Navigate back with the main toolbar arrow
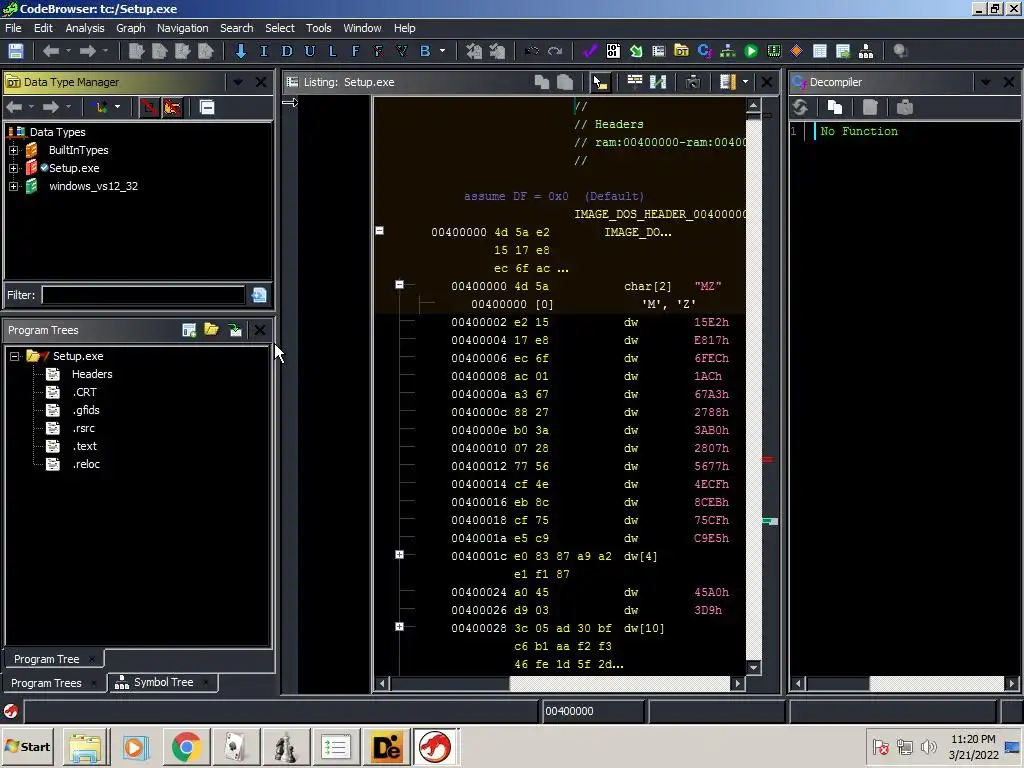1024x768 pixels. (51, 51)
